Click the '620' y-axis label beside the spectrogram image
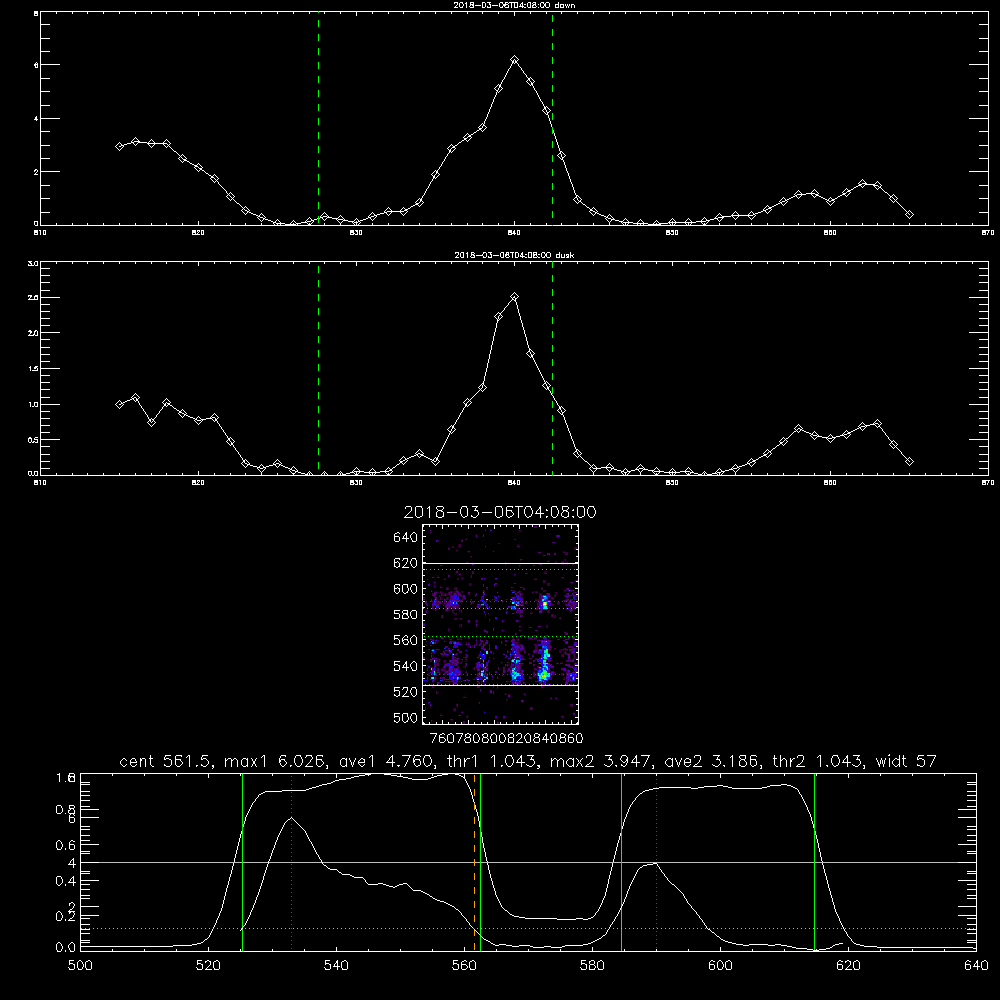 tap(405, 563)
